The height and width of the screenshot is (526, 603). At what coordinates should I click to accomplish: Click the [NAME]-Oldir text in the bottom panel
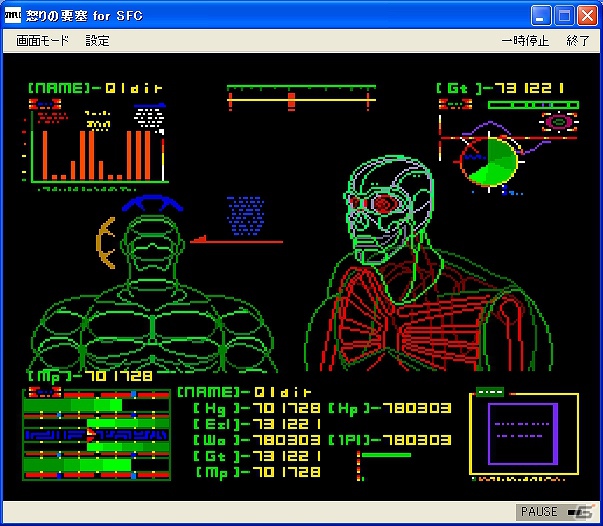[244, 392]
